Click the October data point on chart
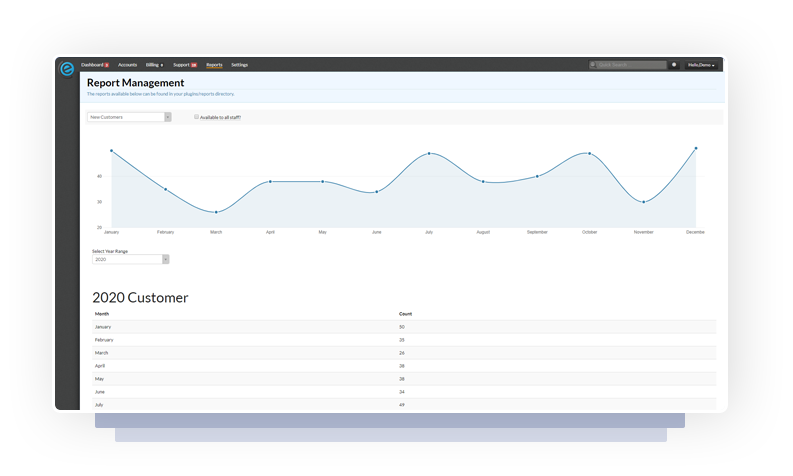The height and width of the screenshot is (476, 793). [589, 153]
